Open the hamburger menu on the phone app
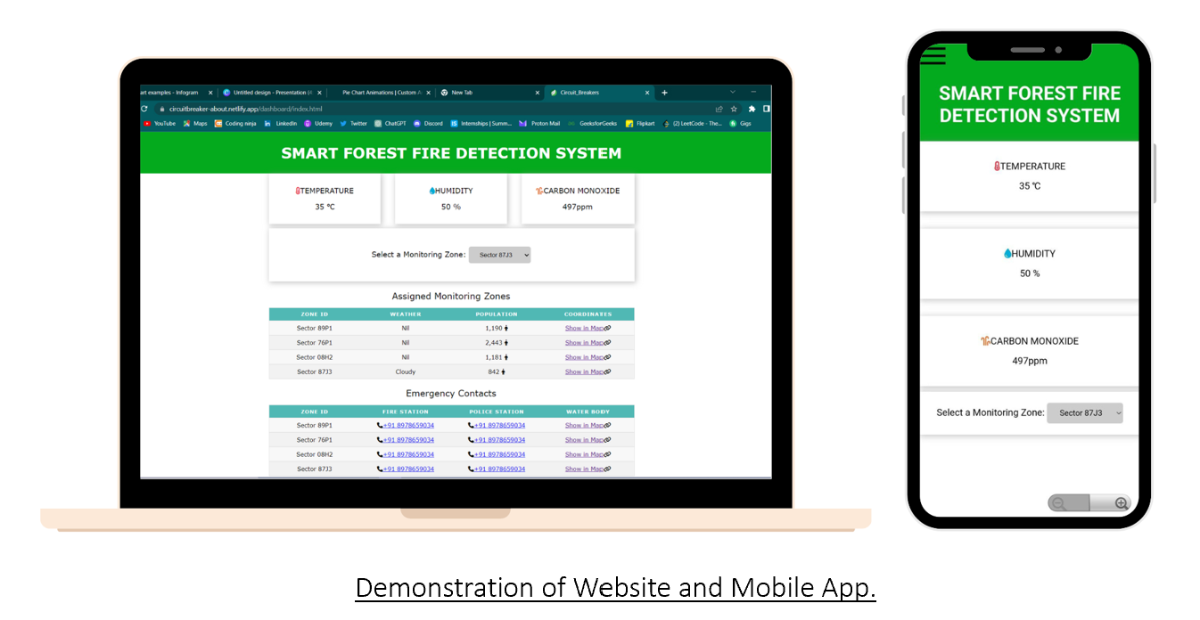The width and height of the screenshot is (1200, 620). click(934, 54)
